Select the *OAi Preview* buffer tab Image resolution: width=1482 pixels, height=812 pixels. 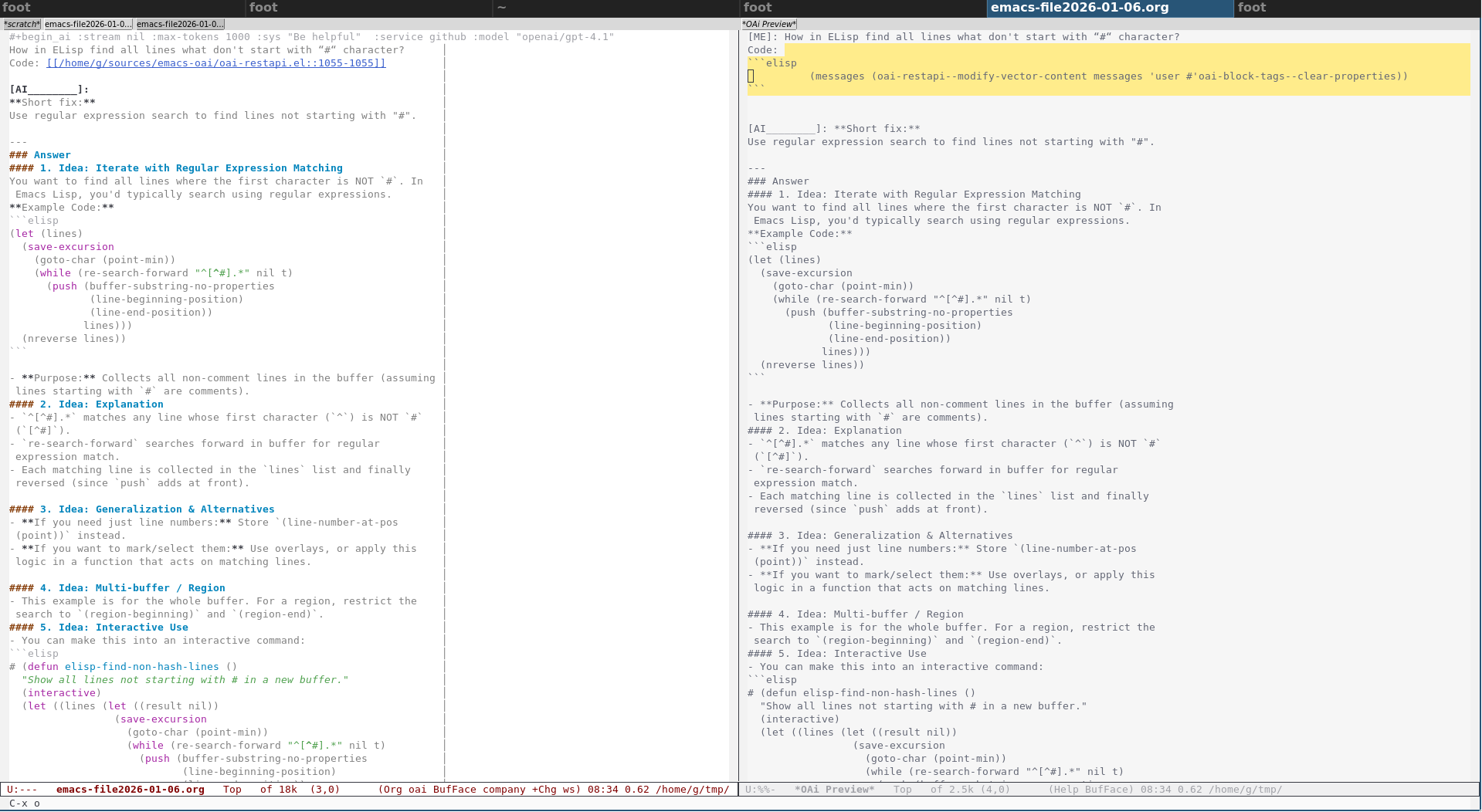[x=768, y=24]
